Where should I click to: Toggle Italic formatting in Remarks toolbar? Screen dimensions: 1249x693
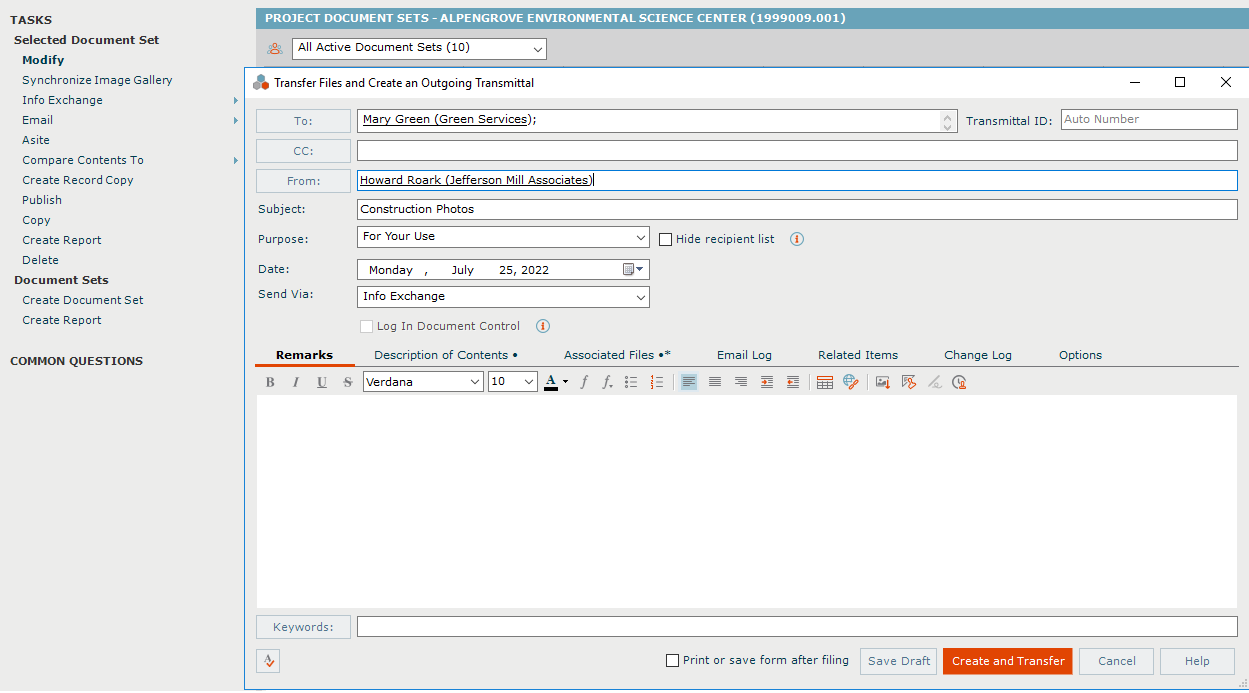click(x=296, y=382)
